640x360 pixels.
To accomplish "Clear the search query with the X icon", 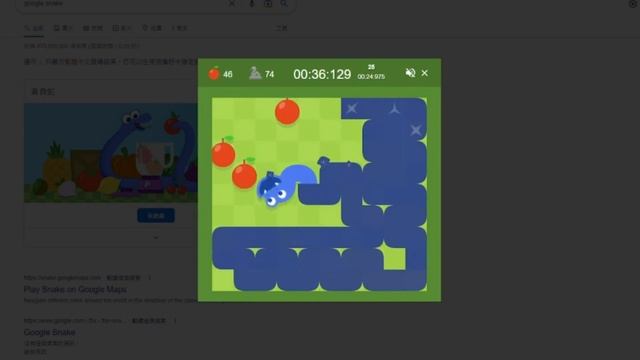I will click(231, 4).
